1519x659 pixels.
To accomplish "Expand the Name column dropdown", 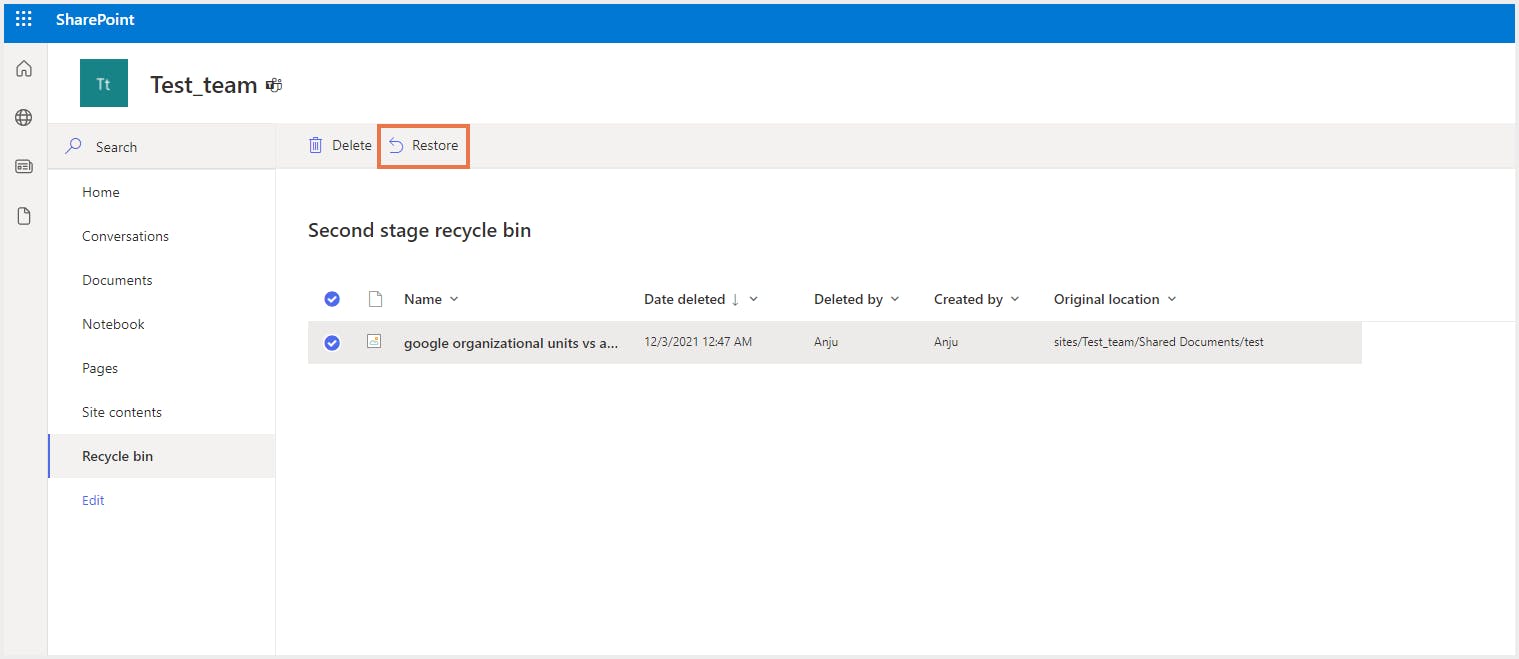I will (454, 299).
